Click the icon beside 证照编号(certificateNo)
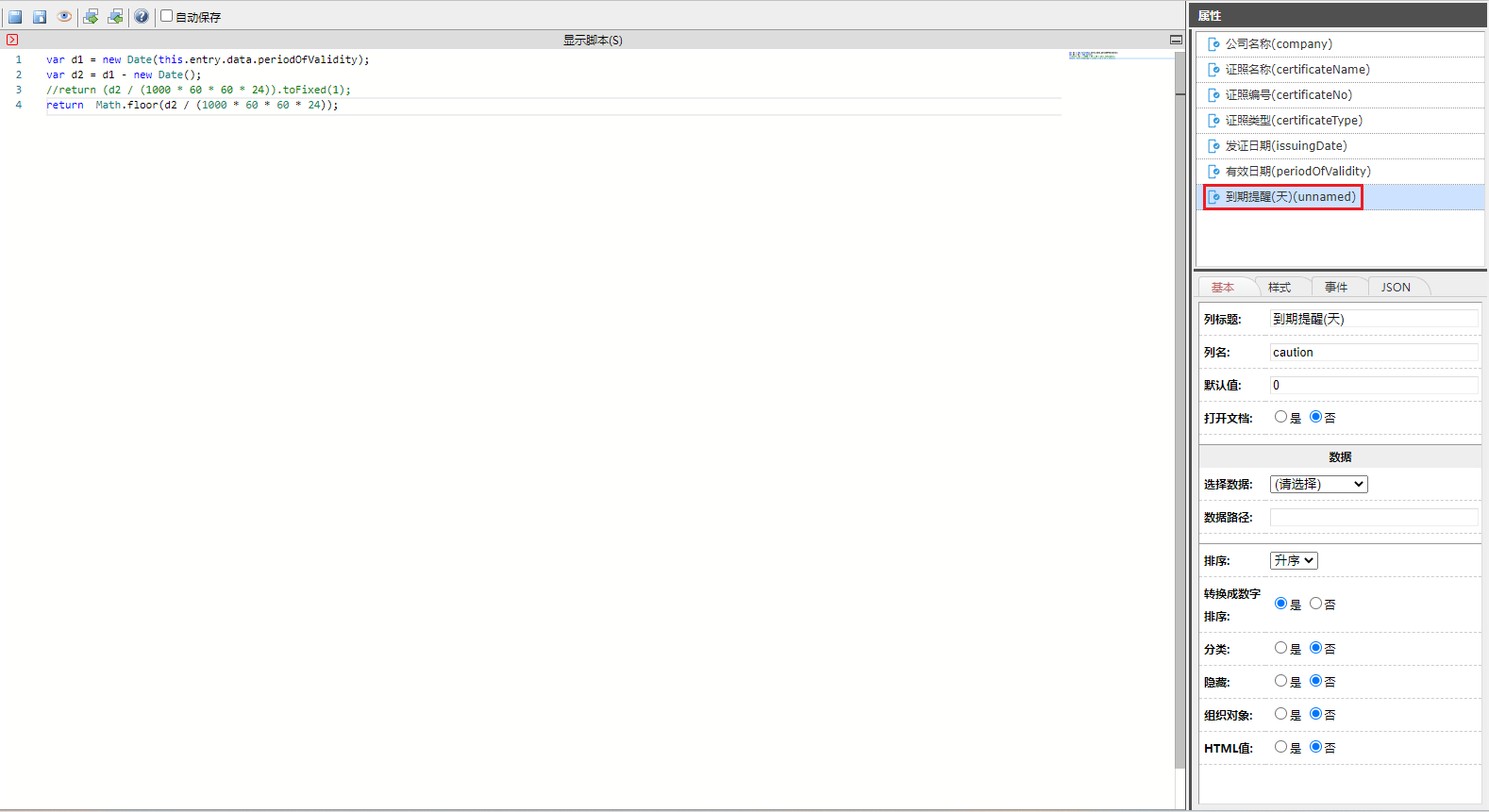The height and width of the screenshot is (812, 1489). pyautogui.click(x=1214, y=95)
